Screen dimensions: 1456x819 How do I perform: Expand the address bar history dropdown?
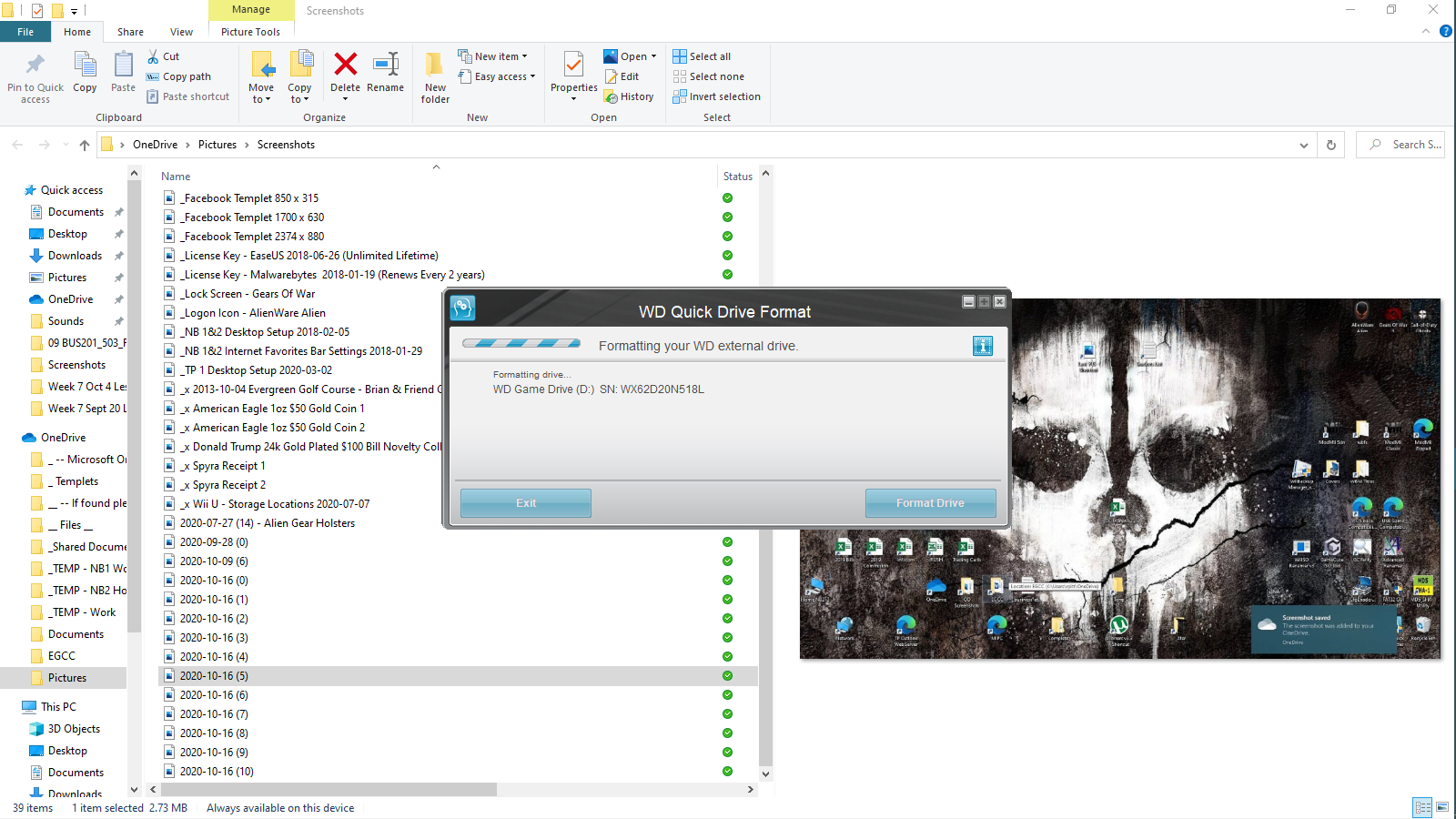tap(1304, 145)
